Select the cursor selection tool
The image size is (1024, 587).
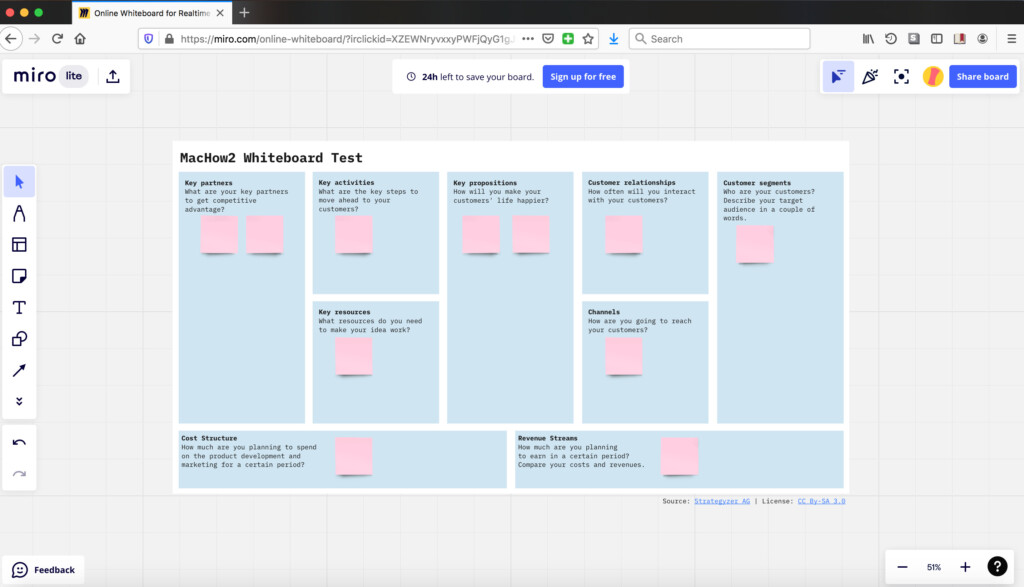pyautogui.click(x=19, y=182)
